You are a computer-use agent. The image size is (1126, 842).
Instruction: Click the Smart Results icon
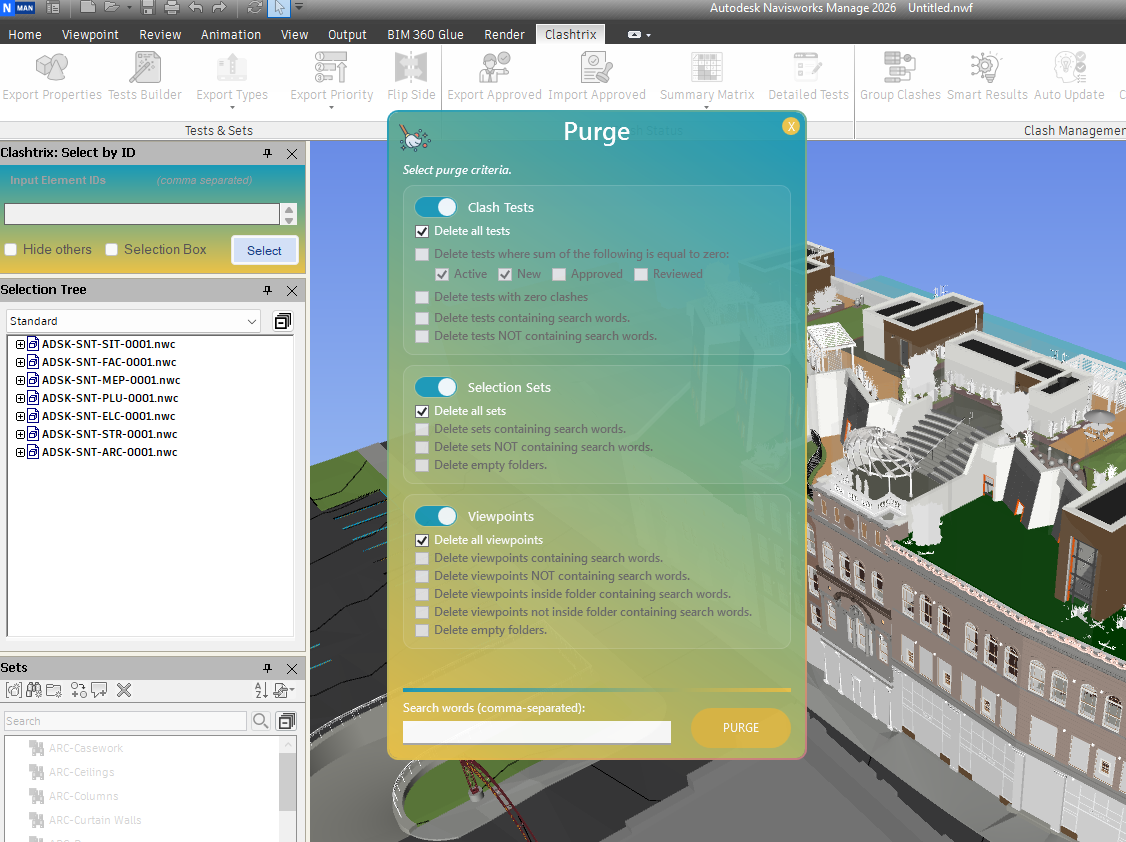(986, 69)
